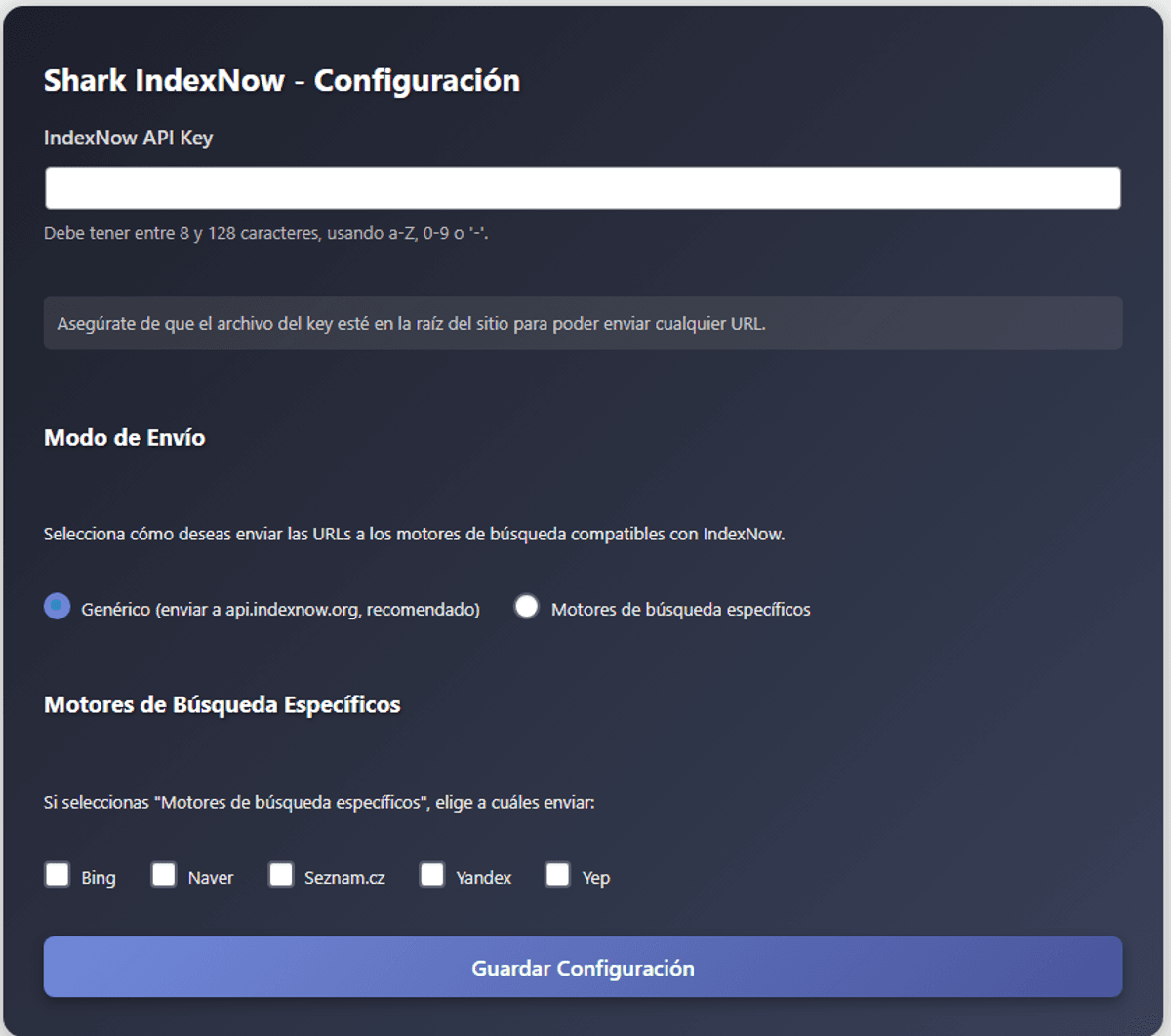Click the "Genérico (enviar a api.indexnow.org)" label text
This screenshot has height=1036, width=1171.
point(280,610)
